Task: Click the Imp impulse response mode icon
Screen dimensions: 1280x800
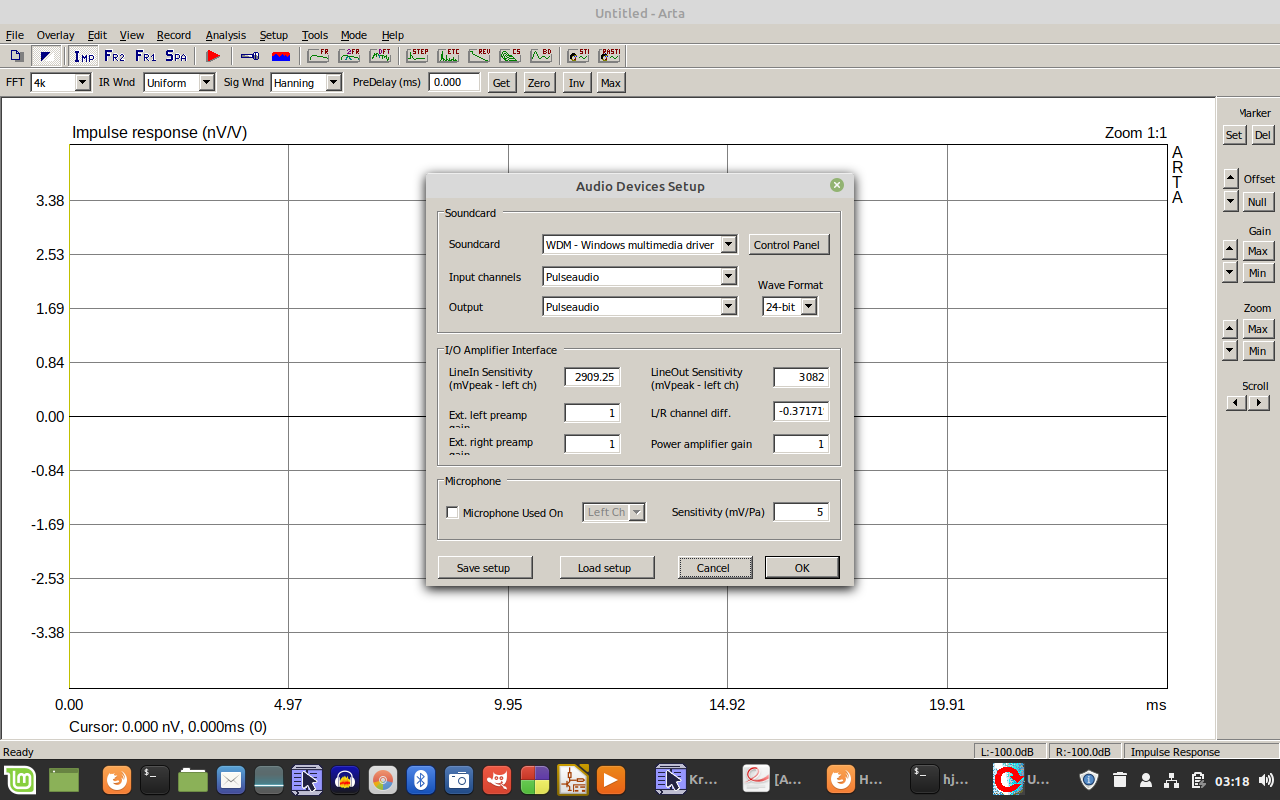Action: [84, 56]
